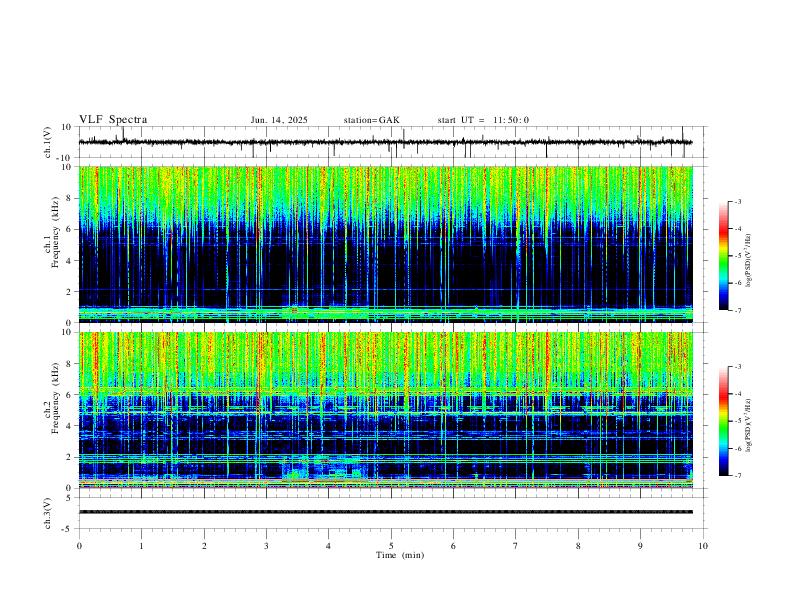
Task: Click the ch.3 voltage black band trace
Action: [385, 512]
